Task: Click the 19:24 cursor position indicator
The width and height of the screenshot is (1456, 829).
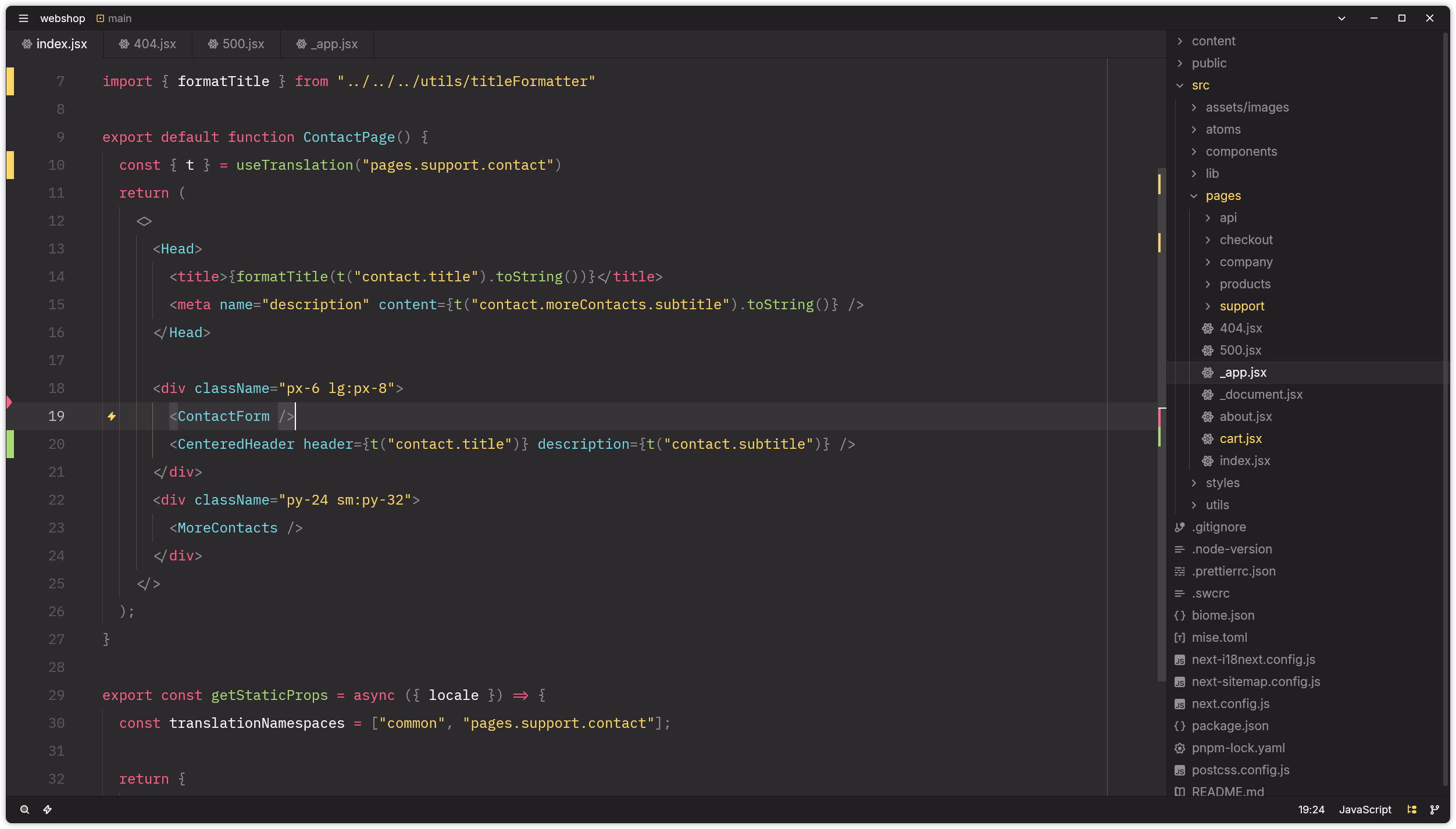Action: pyautogui.click(x=1311, y=809)
